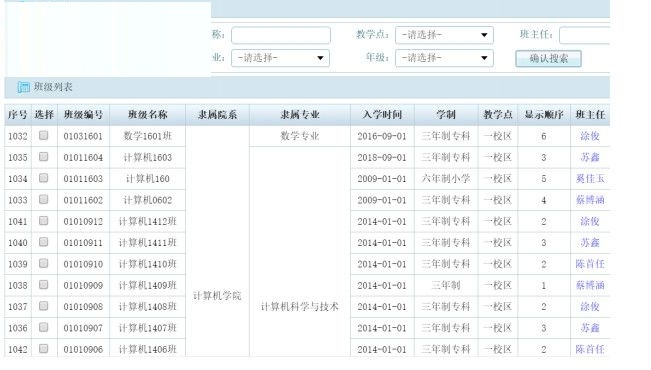Open teacher link 苏鑫 in row 1040

tap(590, 243)
